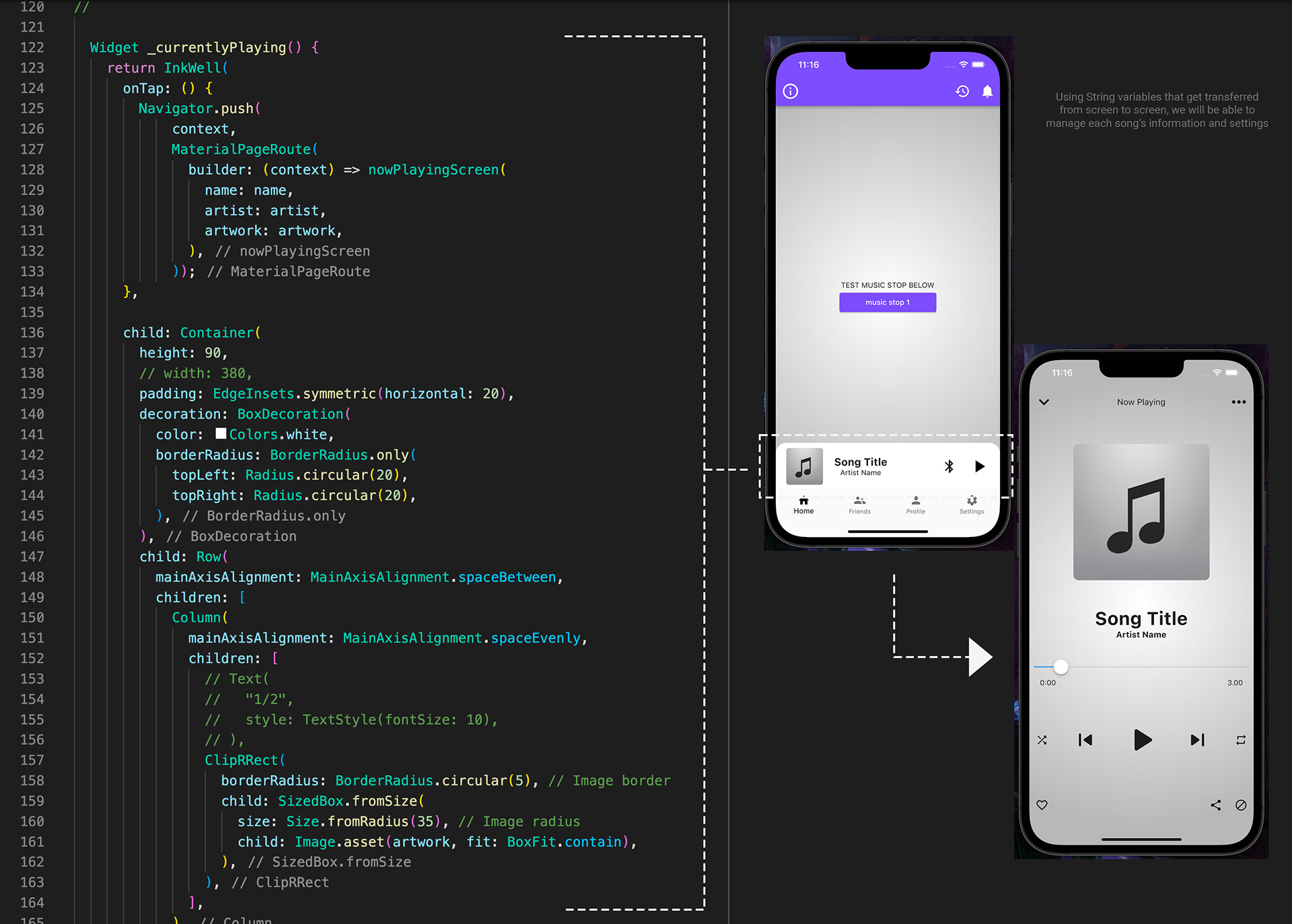The height and width of the screenshot is (924, 1292).
Task: Click Artist Name under large Song Title
Action: pyautogui.click(x=1141, y=635)
